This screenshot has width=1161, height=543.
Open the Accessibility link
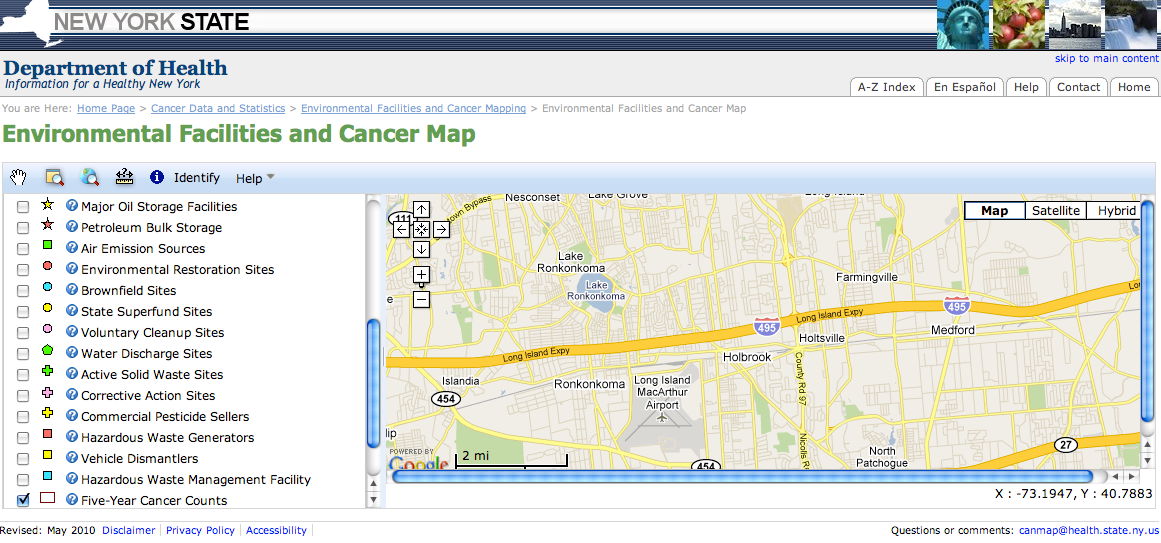coord(276,530)
